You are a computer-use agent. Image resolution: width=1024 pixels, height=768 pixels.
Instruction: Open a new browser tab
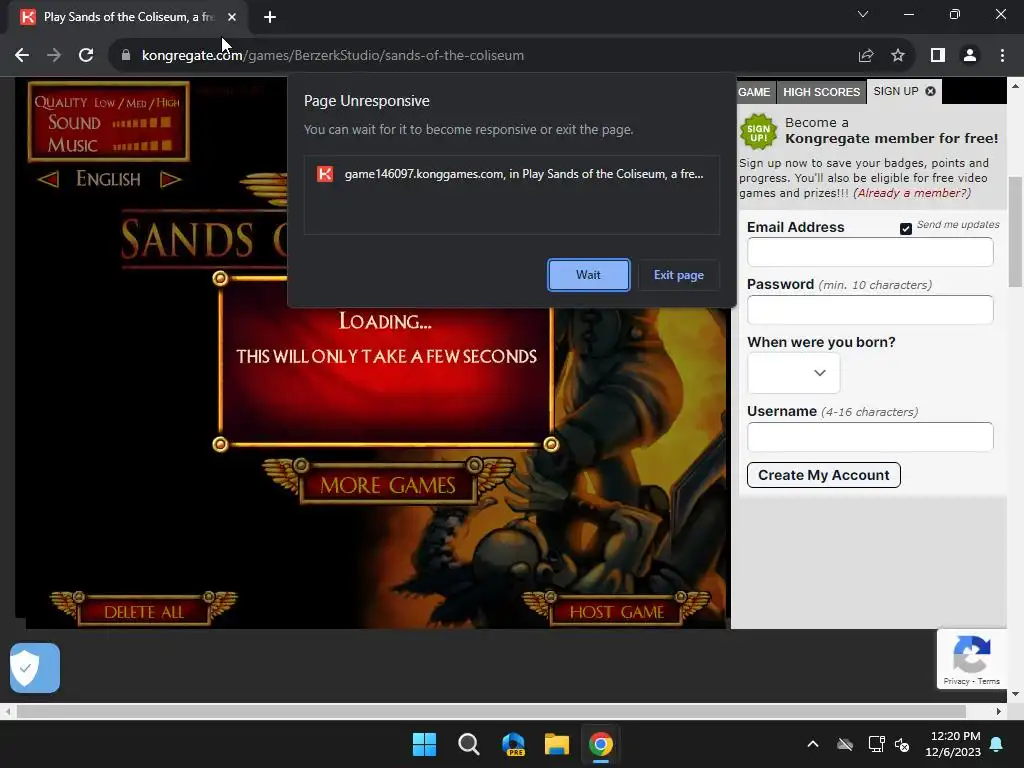tap(270, 17)
